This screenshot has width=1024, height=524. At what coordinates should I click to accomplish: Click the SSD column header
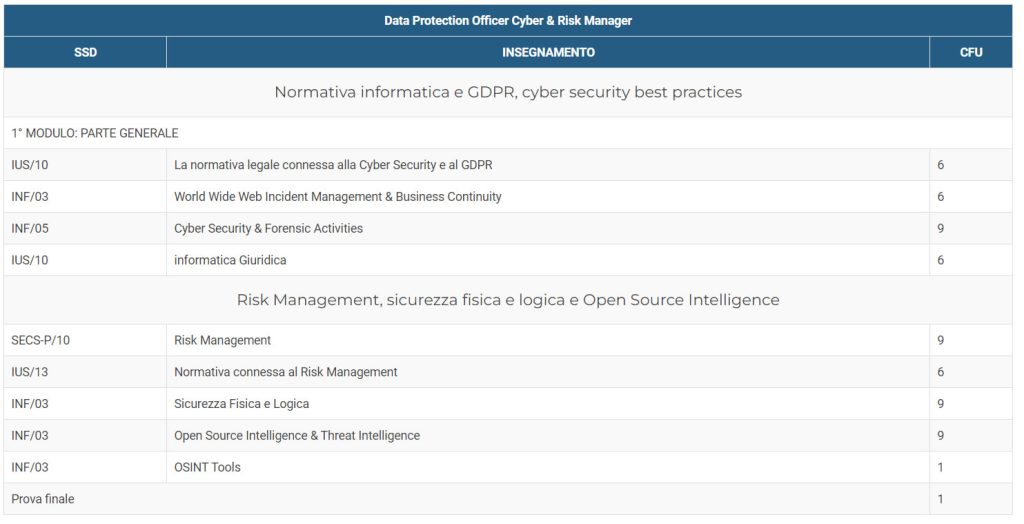[85, 53]
